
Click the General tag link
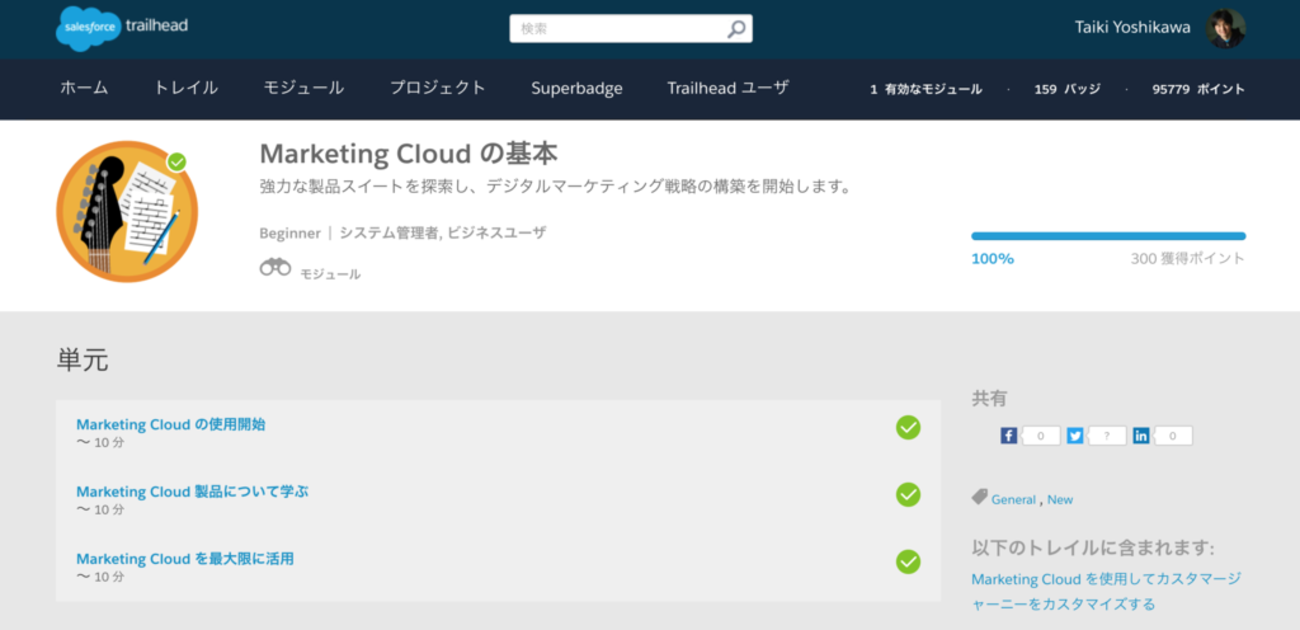1014,499
